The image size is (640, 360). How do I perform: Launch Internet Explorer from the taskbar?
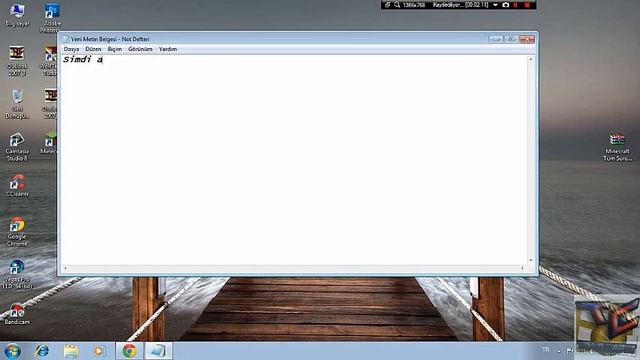pyautogui.click(x=42, y=351)
